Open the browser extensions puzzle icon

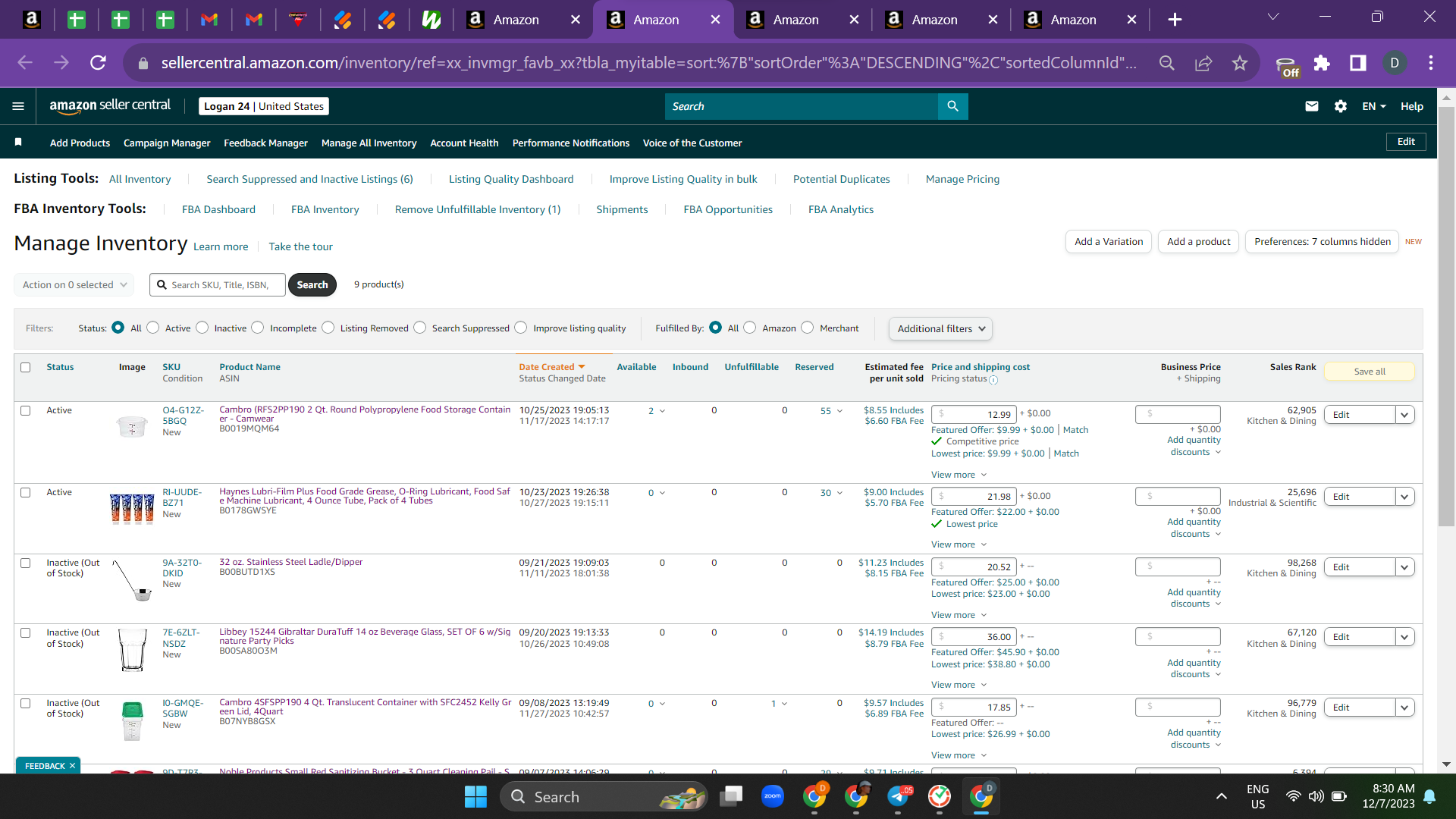[1322, 63]
